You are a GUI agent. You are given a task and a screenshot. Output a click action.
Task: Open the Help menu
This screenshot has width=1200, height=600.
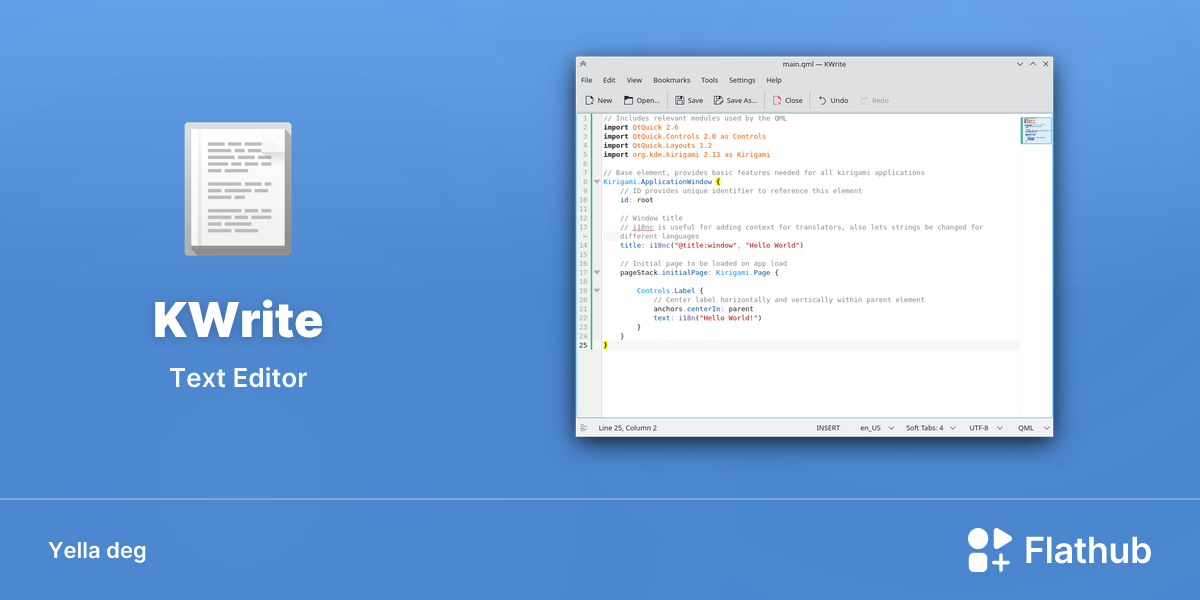pos(774,80)
